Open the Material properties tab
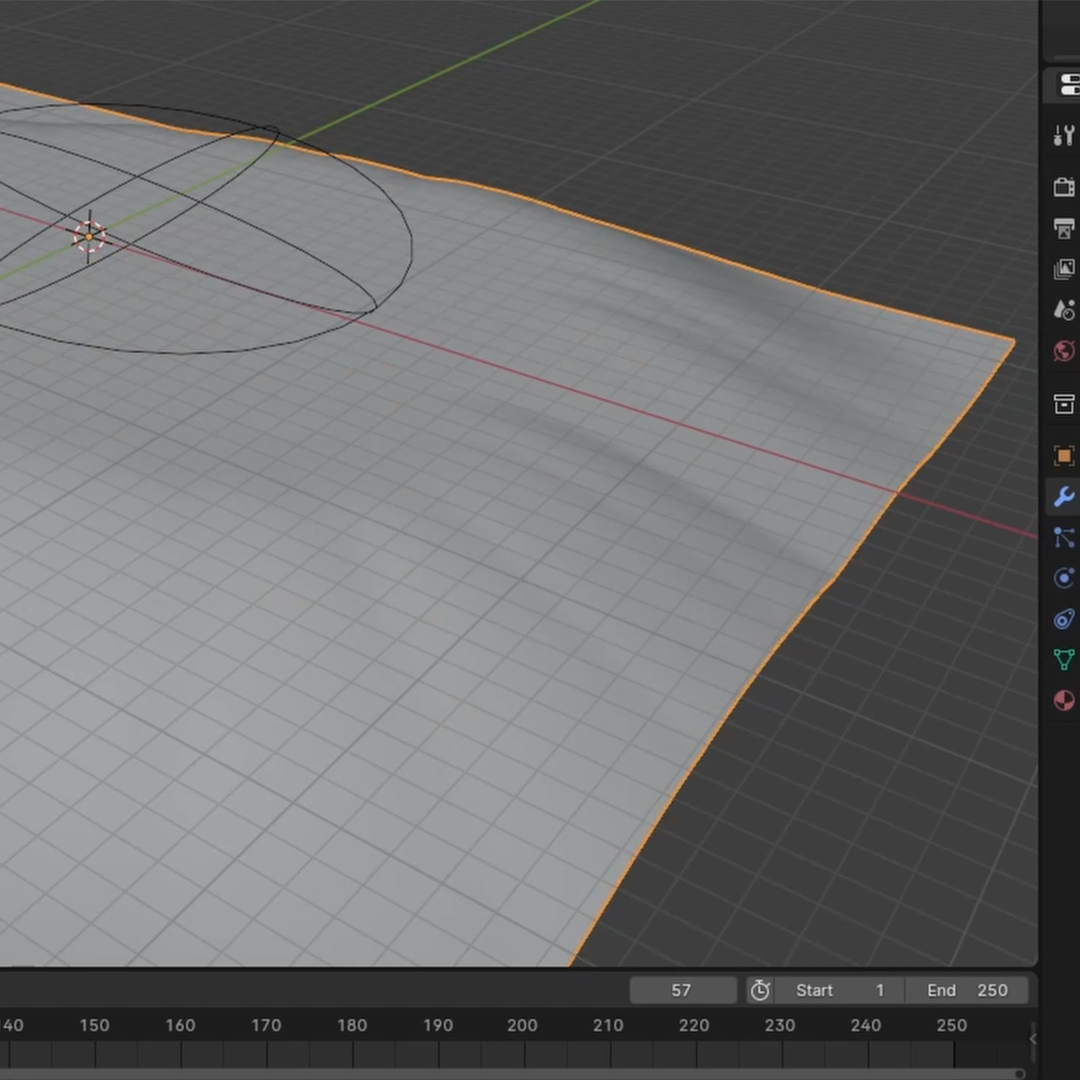This screenshot has height=1080, width=1080. tap(1064, 699)
